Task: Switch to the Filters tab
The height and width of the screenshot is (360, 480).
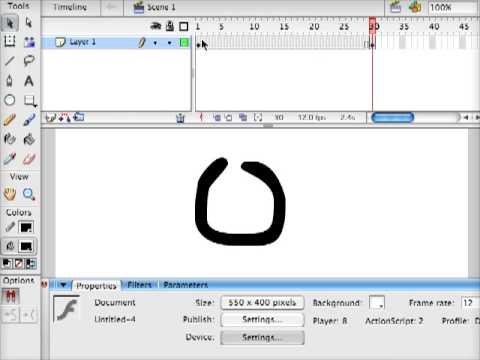Action: [139, 285]
